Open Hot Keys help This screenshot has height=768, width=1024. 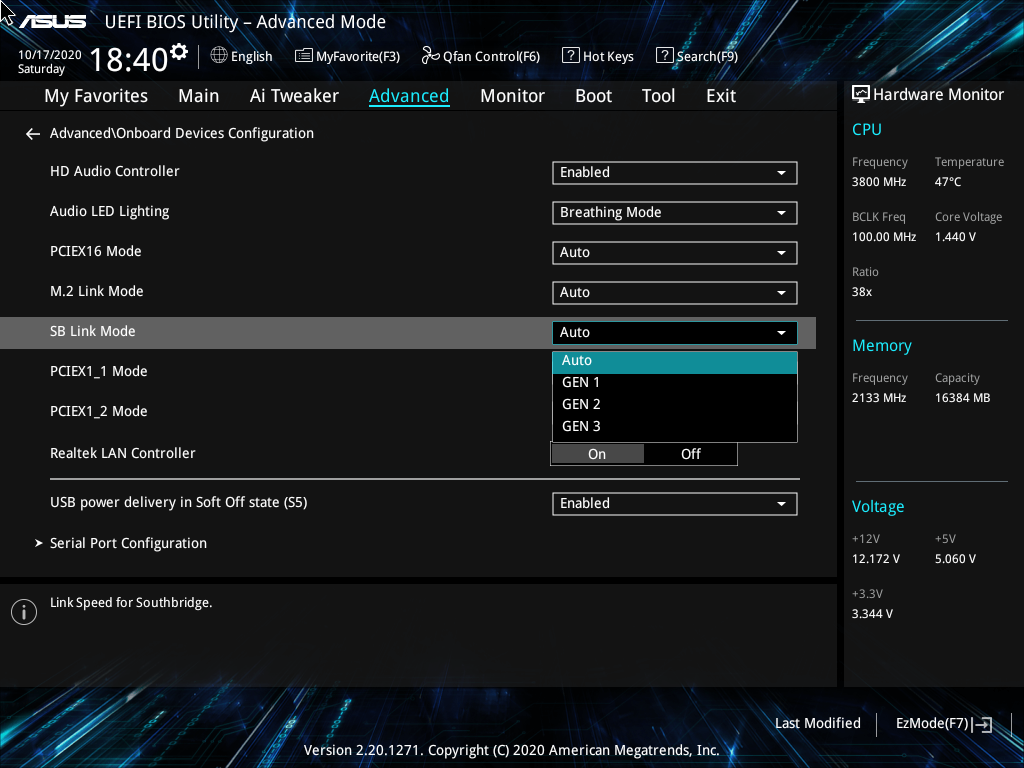[598, 56]
